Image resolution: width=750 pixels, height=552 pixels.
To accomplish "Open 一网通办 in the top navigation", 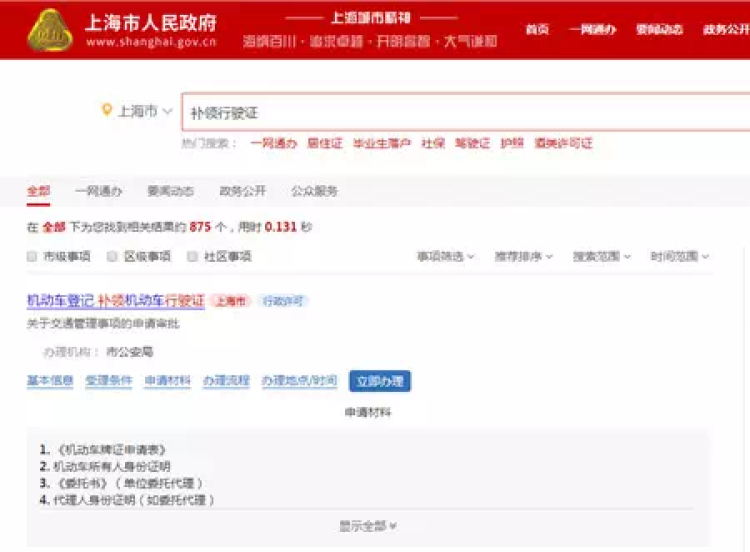I will click(x=592, y=30).
